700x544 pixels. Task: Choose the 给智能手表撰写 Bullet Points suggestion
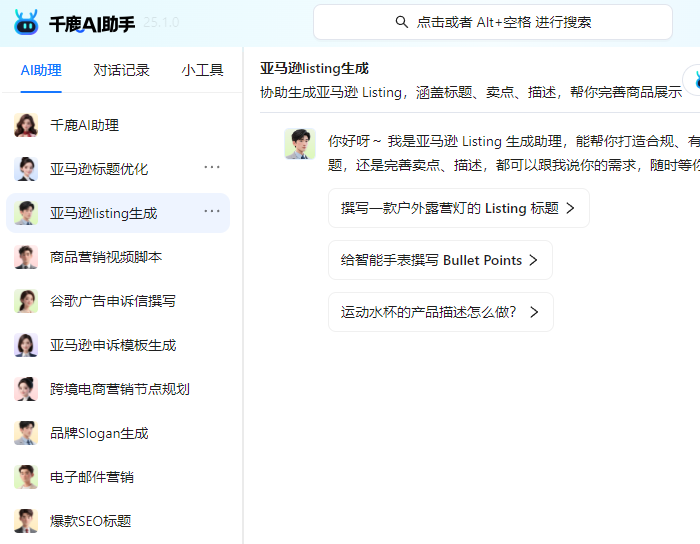(x=440, y=260)
